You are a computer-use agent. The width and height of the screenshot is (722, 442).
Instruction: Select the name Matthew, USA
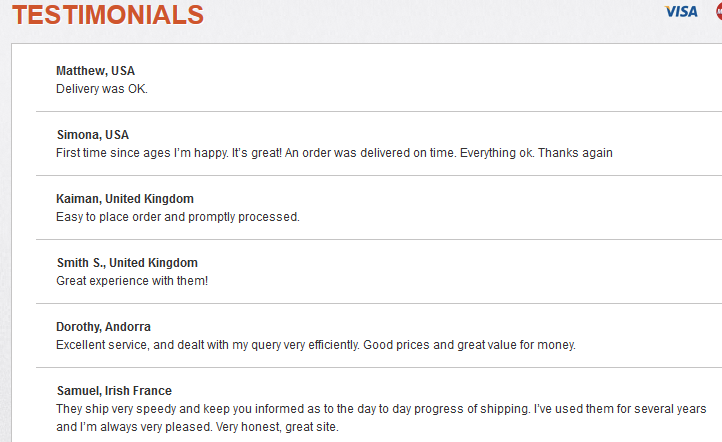tap(95, 71)
